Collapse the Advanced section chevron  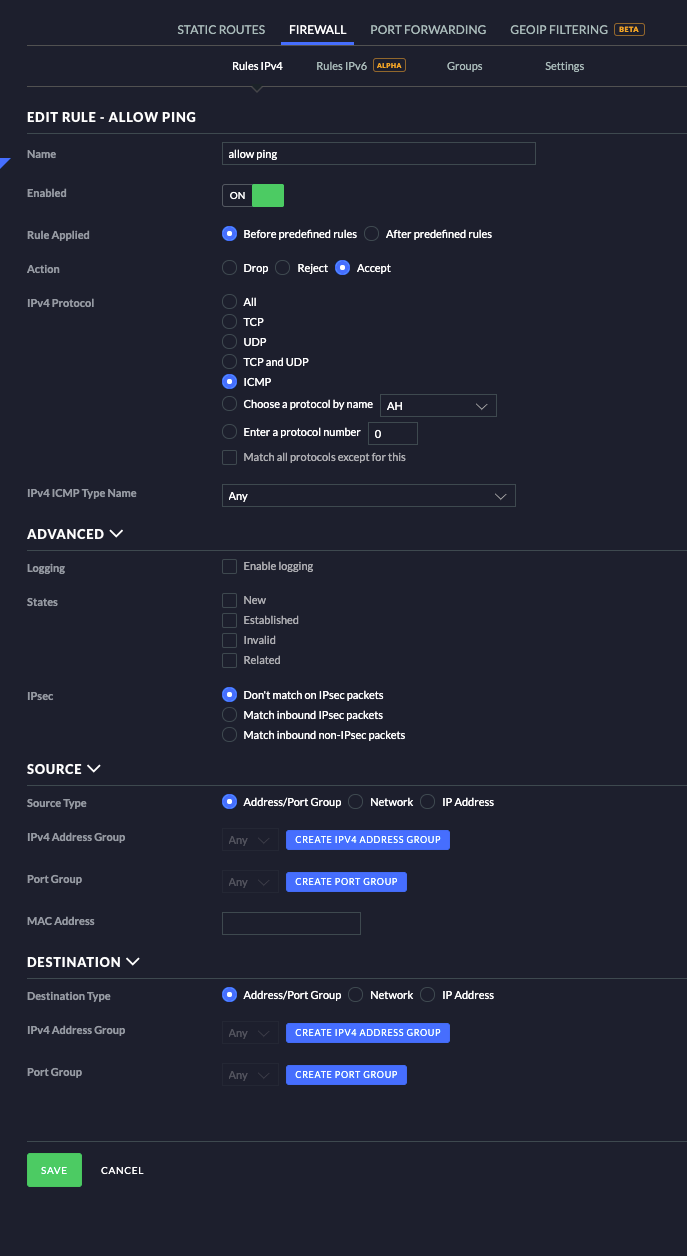tap(116, 534)
